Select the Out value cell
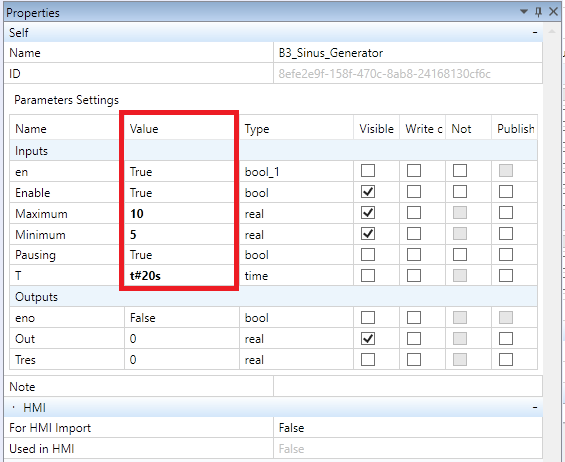Image resolution: width=565 pixels, height=462 pixels. pos(182,338)
